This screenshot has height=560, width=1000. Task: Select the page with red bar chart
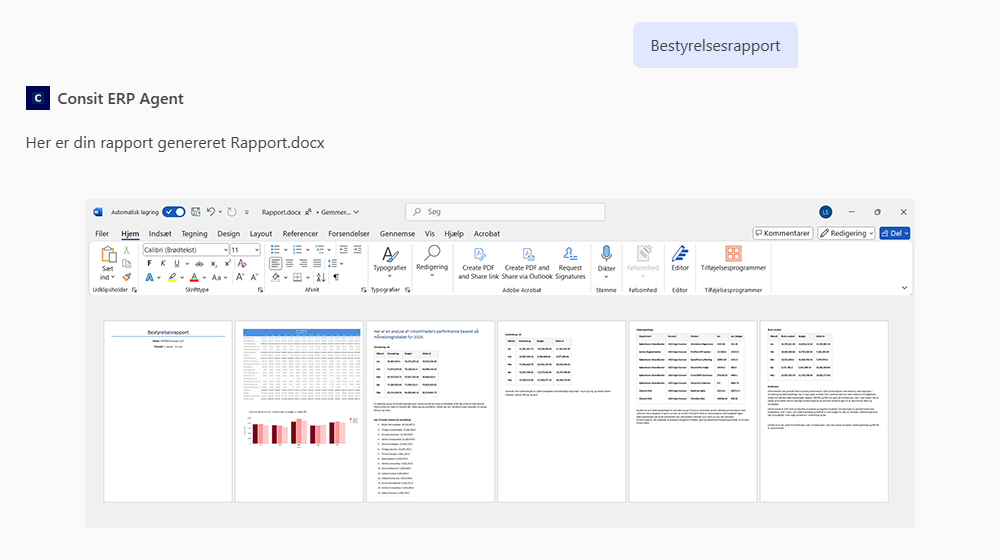pos(299,411)
